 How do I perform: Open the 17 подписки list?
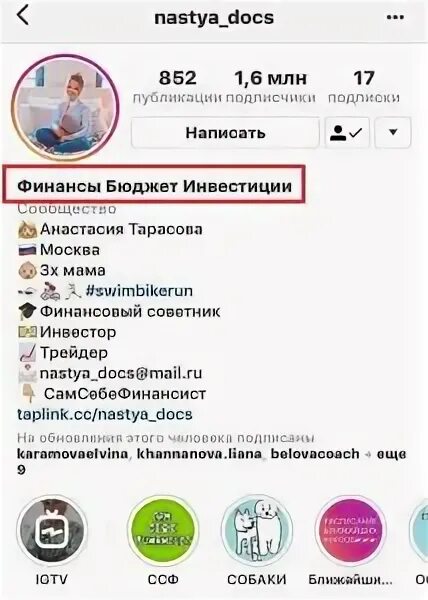pos(364,86)
